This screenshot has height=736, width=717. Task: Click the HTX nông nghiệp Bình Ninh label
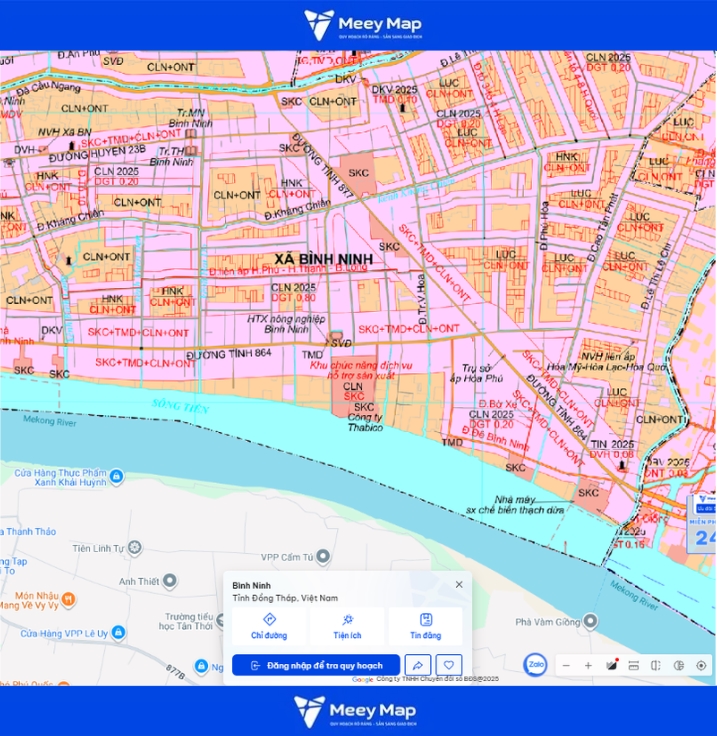coord(286,324)
